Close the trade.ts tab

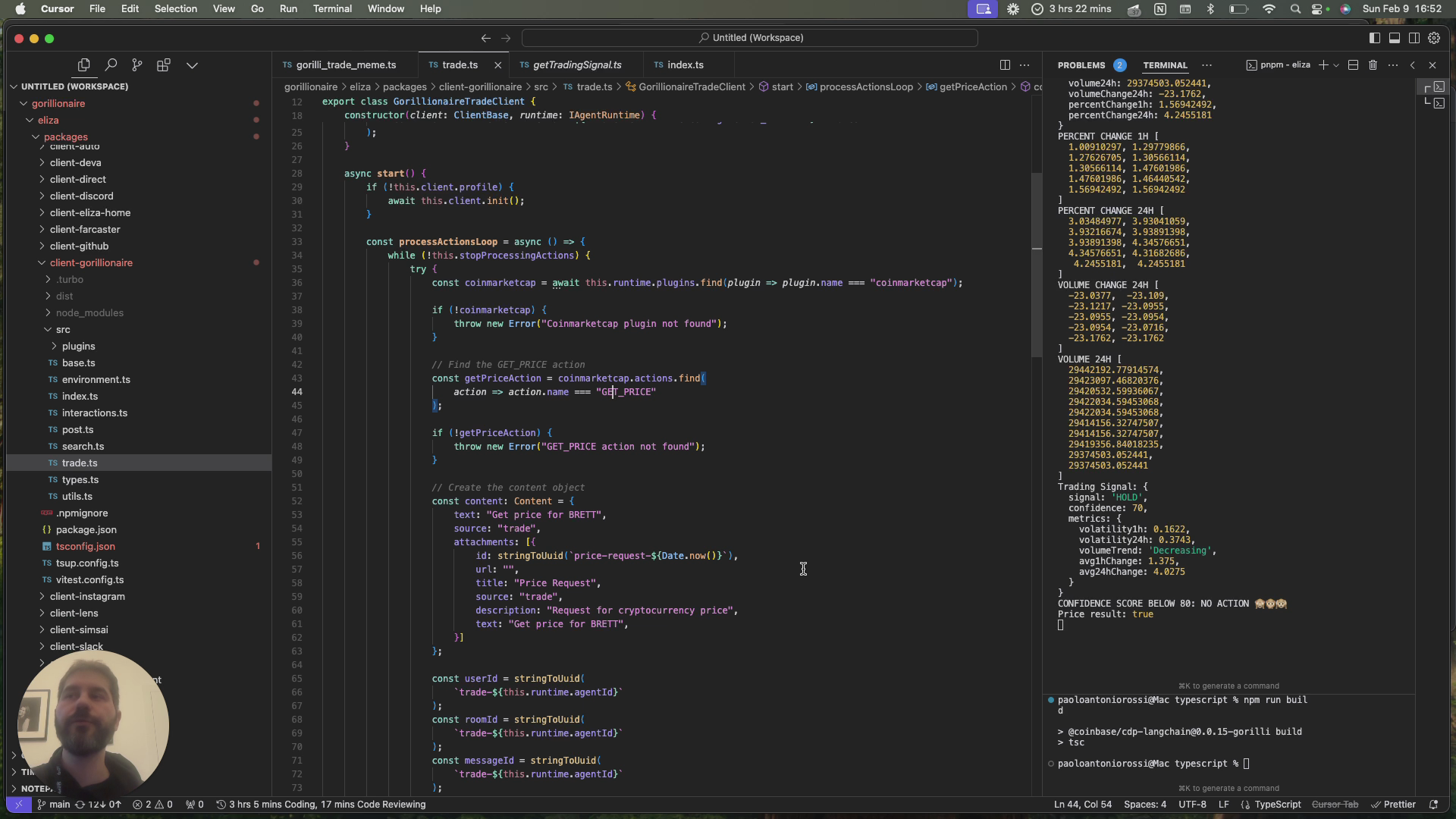[x=497, y=65]
